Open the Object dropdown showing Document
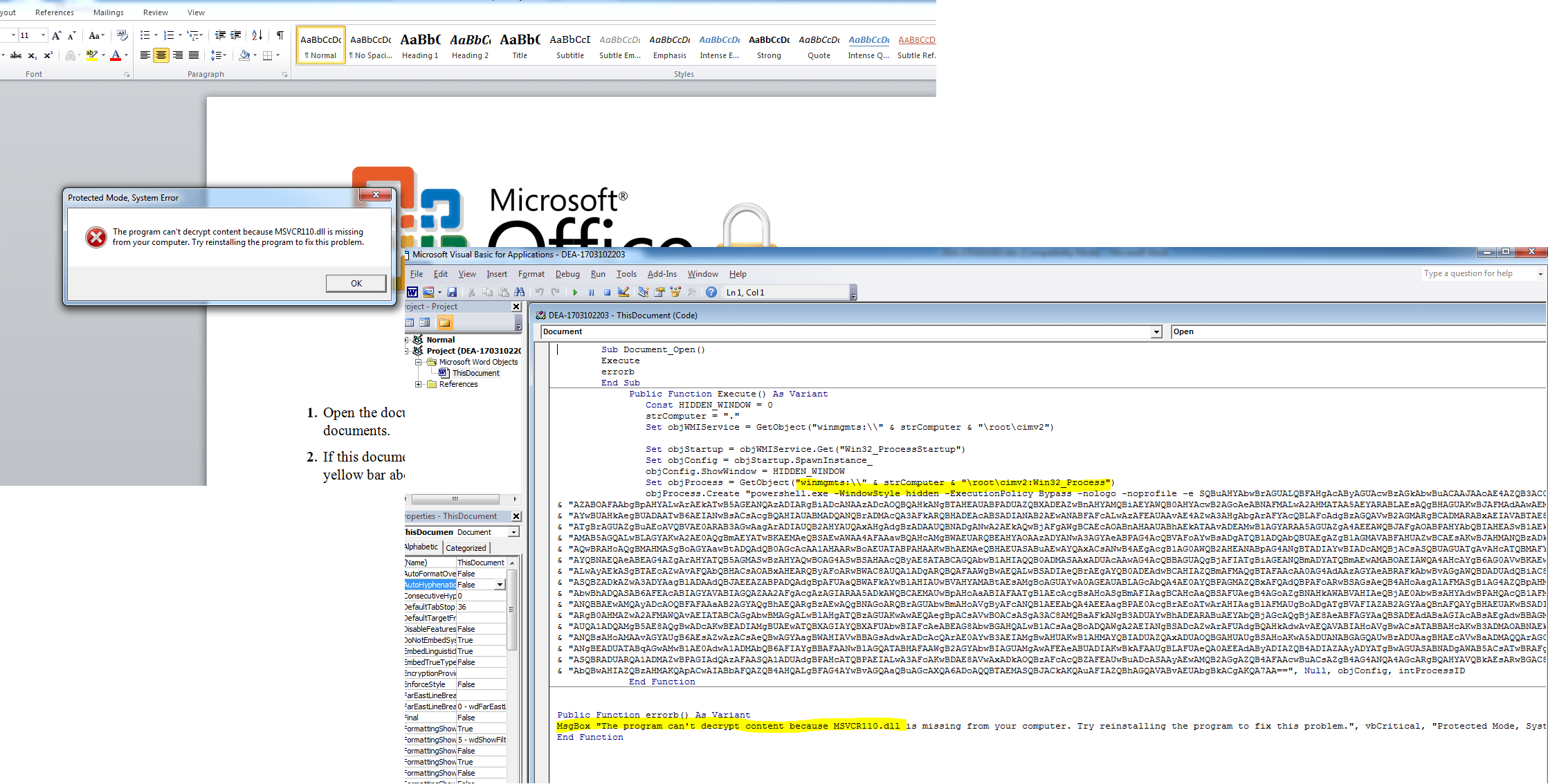Image resolution: width=1548 pixels, height=784 pixels. tap(1156, 332)
